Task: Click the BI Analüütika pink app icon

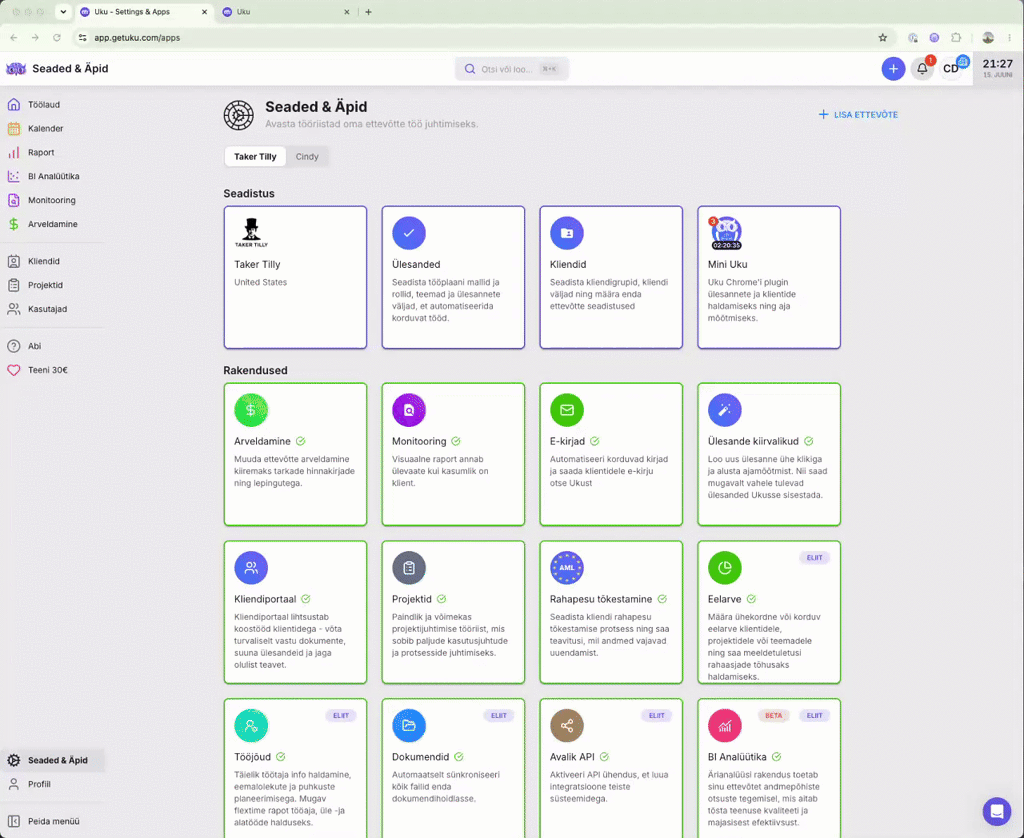Action: [725, 726]
